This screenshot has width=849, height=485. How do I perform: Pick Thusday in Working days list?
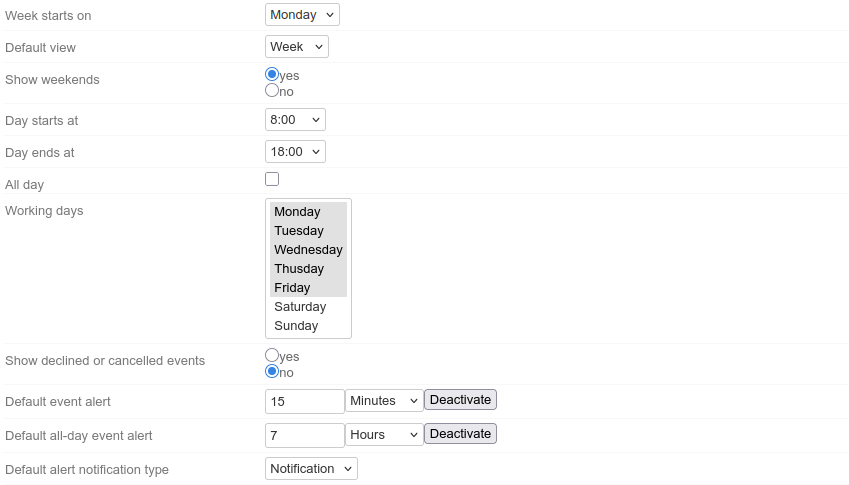click(299, 269)
